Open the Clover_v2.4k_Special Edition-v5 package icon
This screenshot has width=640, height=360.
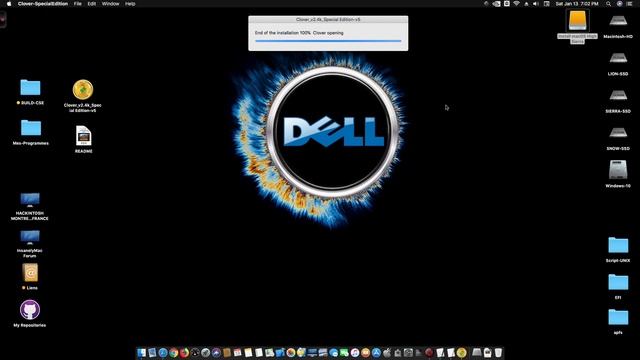pyautogui.click(x=83, y=89)
